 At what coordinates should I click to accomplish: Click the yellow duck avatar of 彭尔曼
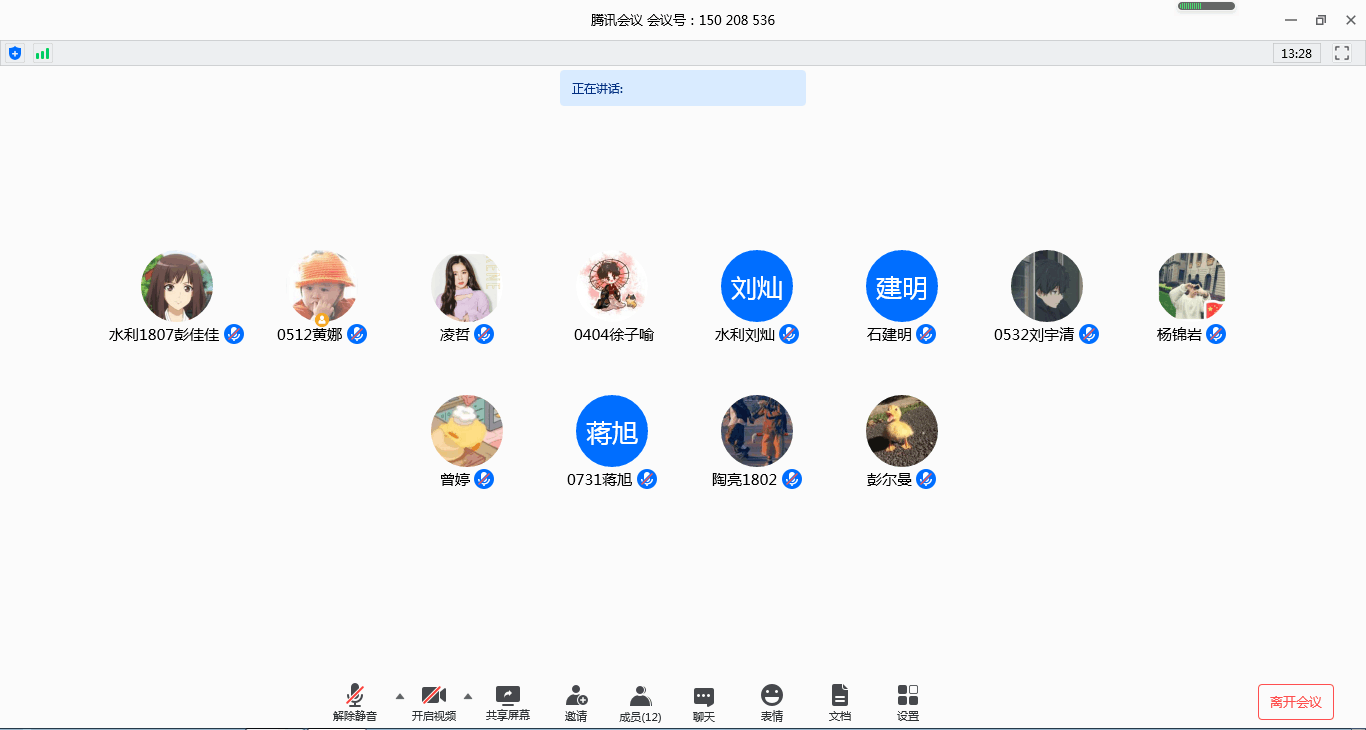point(902,431)
